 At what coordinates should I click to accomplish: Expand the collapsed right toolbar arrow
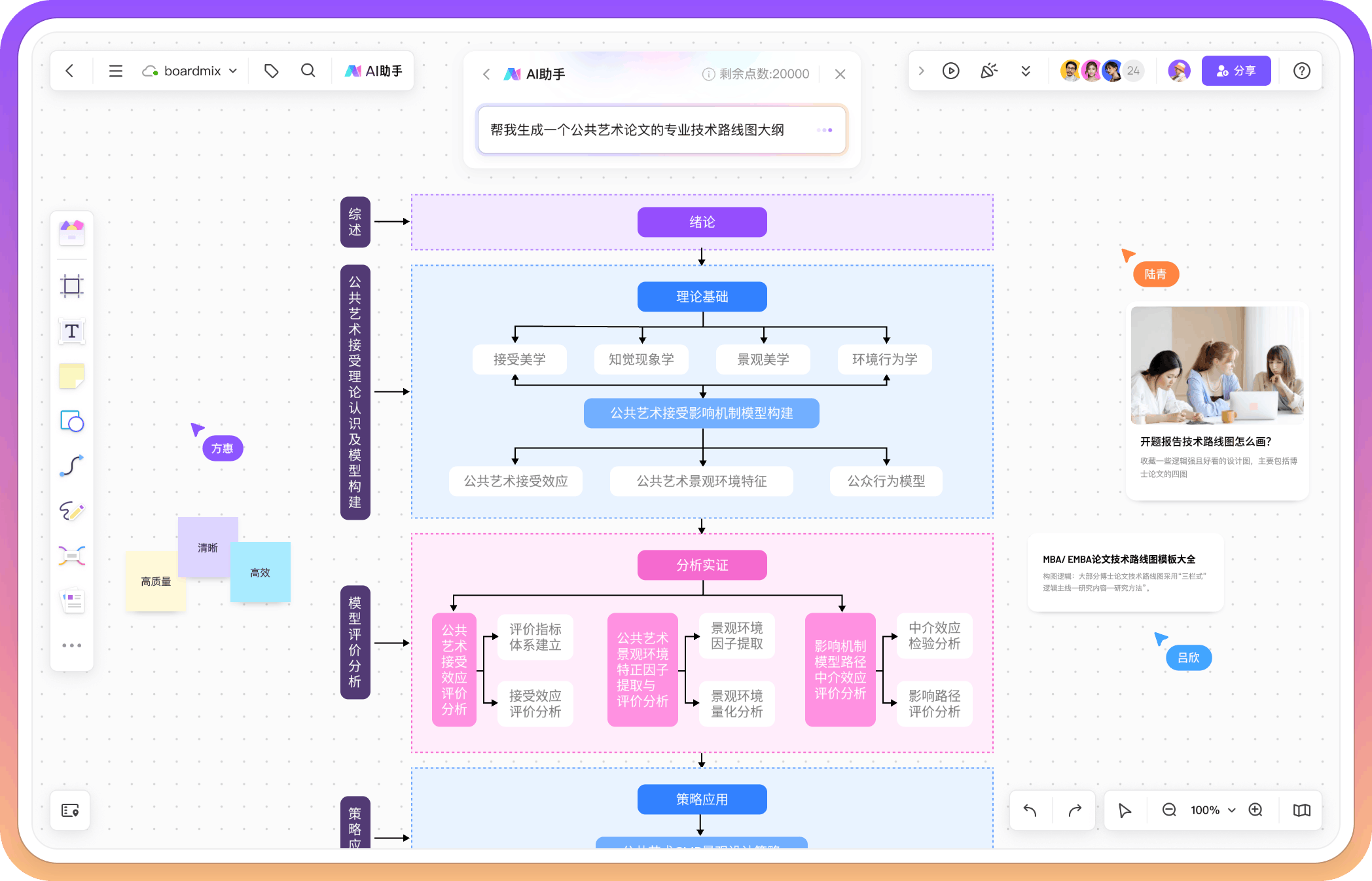coord(922,71)
